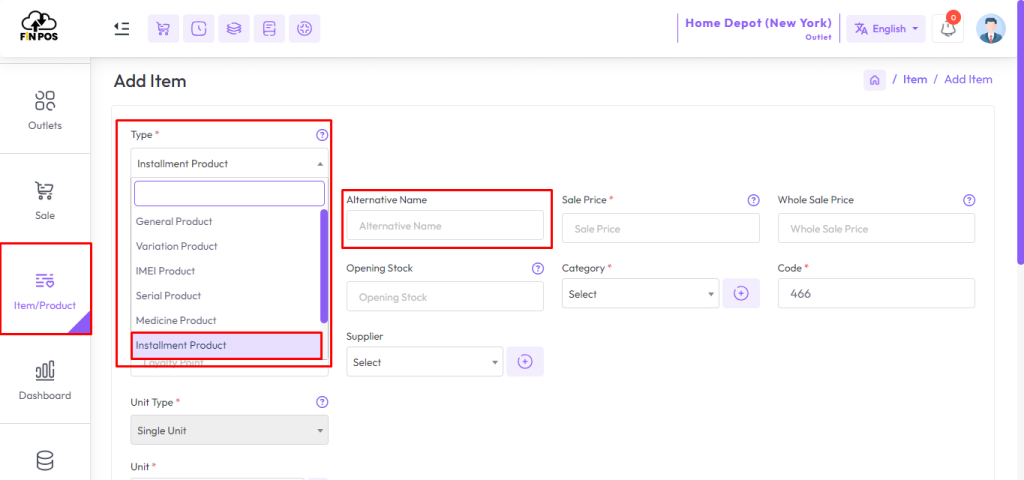
Task: Click the circular fullscreen shortcut icon
Action: [304, 29]
